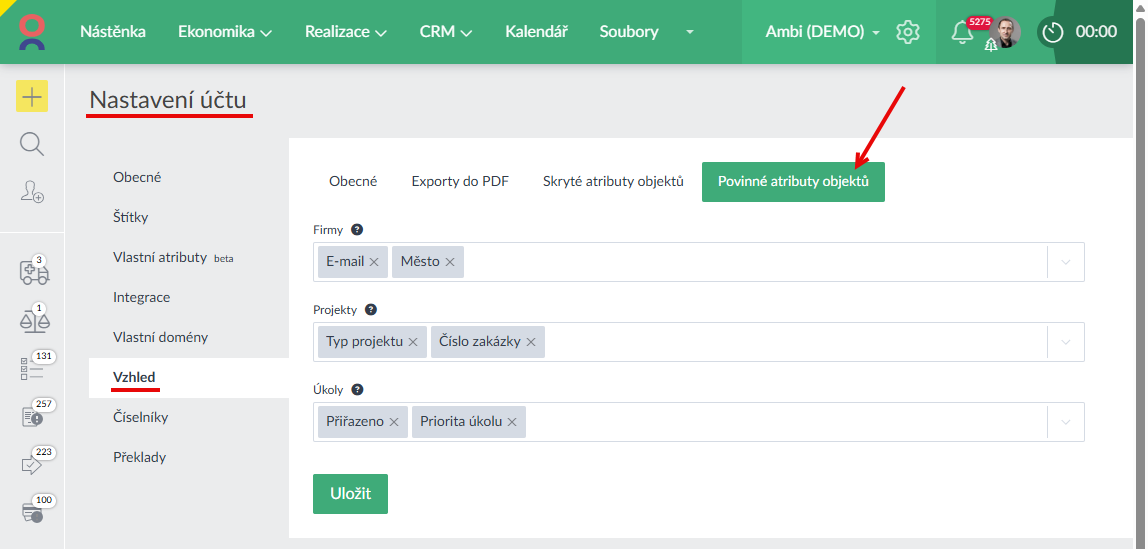This screenshot has width=1148, height=549.
Task: Switch to Skryté atributy objektů tab
Action: click(x=613, y=182)
